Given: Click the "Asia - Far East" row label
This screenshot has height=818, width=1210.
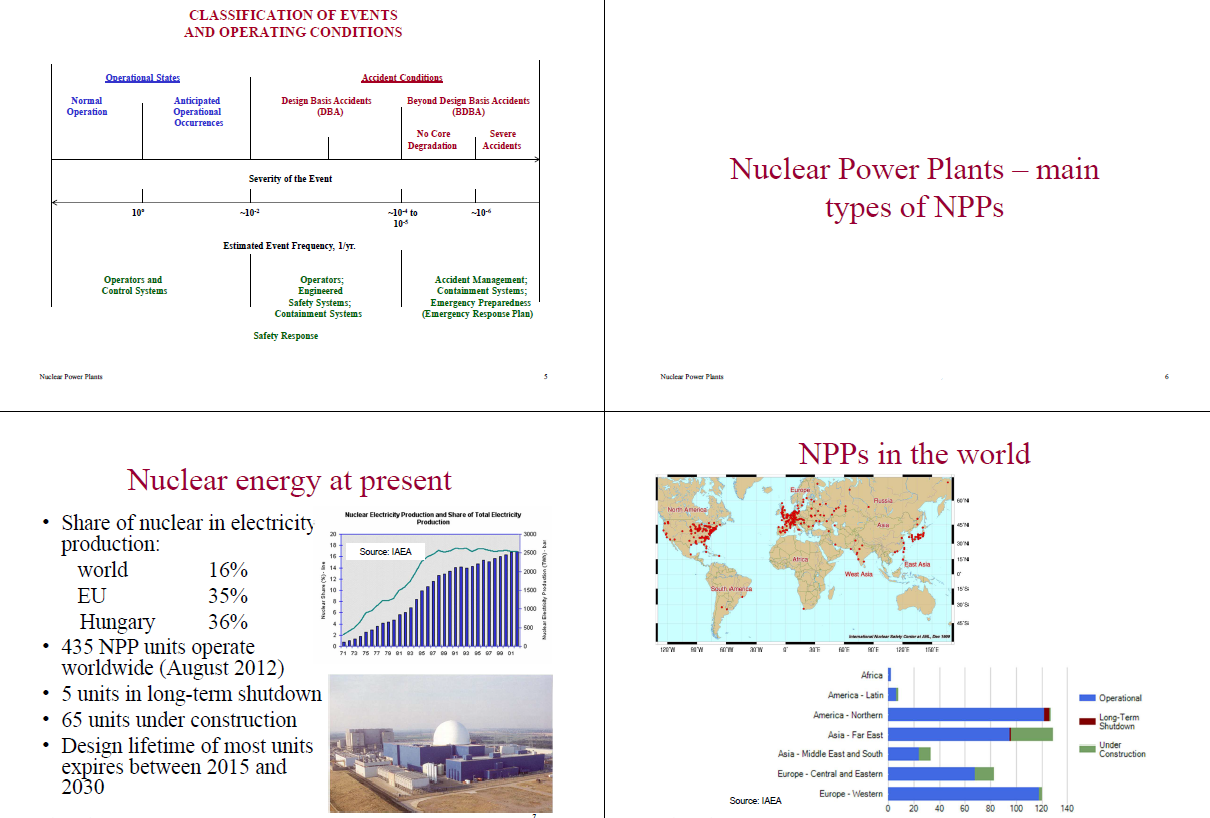Looking at the screenshot, I should (x=855, y=735).
